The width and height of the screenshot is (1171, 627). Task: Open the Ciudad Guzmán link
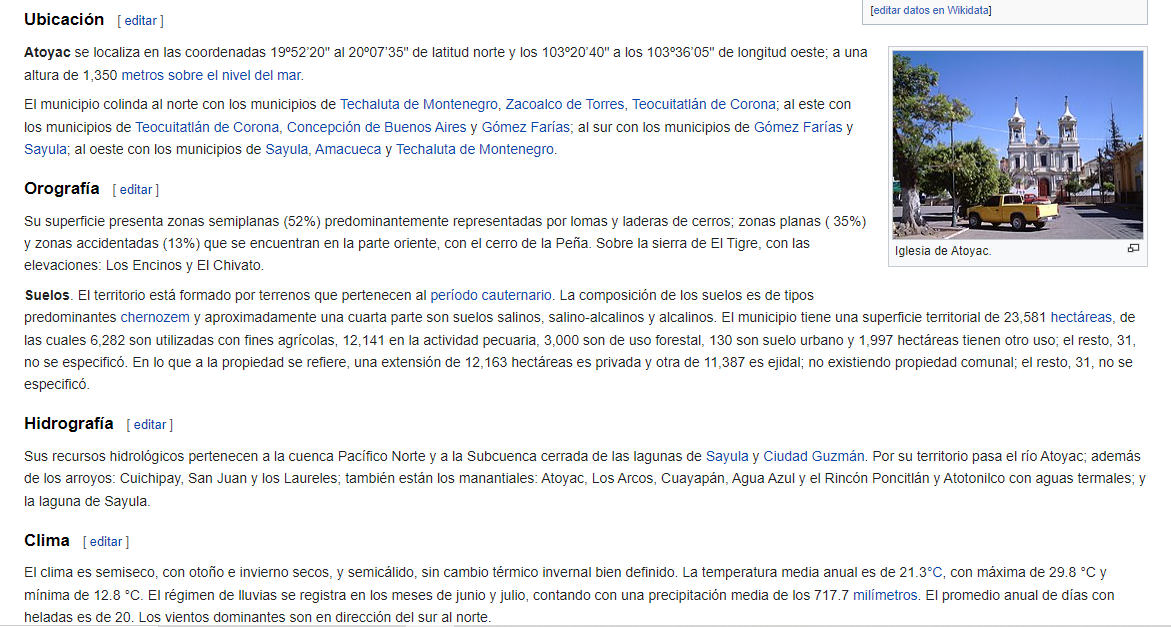(813, 457)
